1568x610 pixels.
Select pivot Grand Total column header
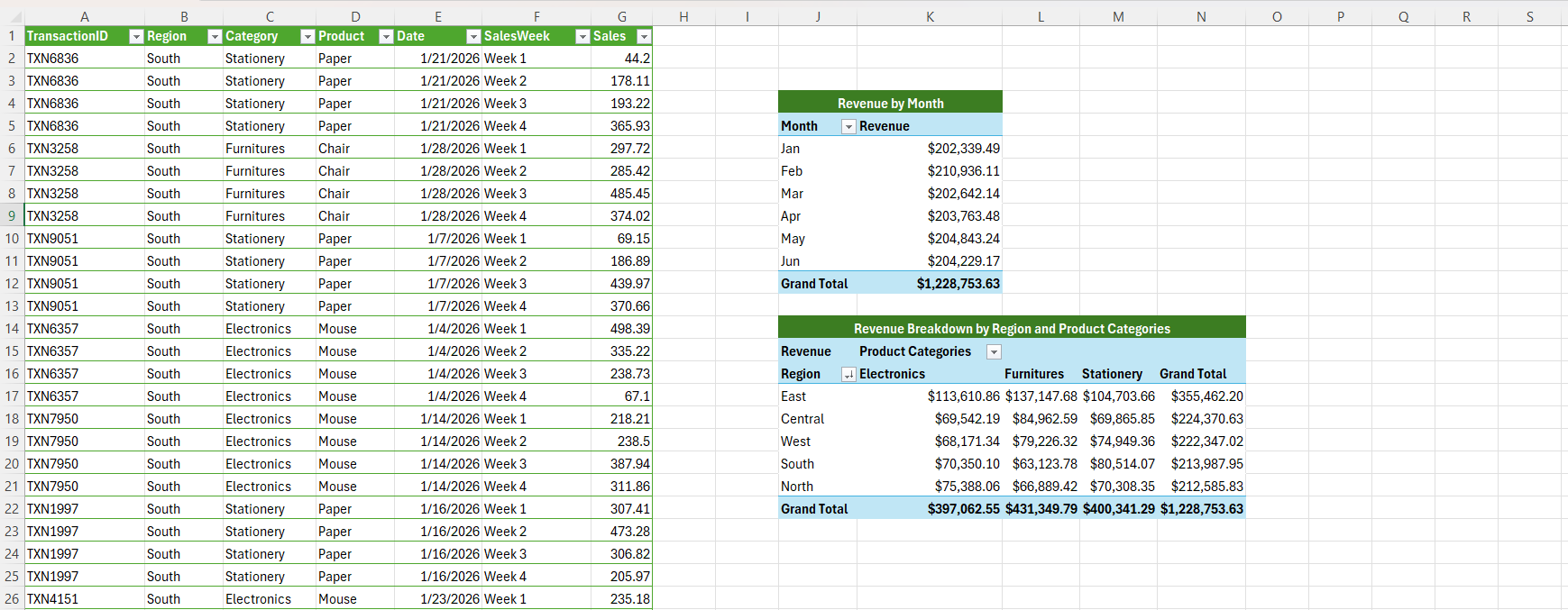1201,373
